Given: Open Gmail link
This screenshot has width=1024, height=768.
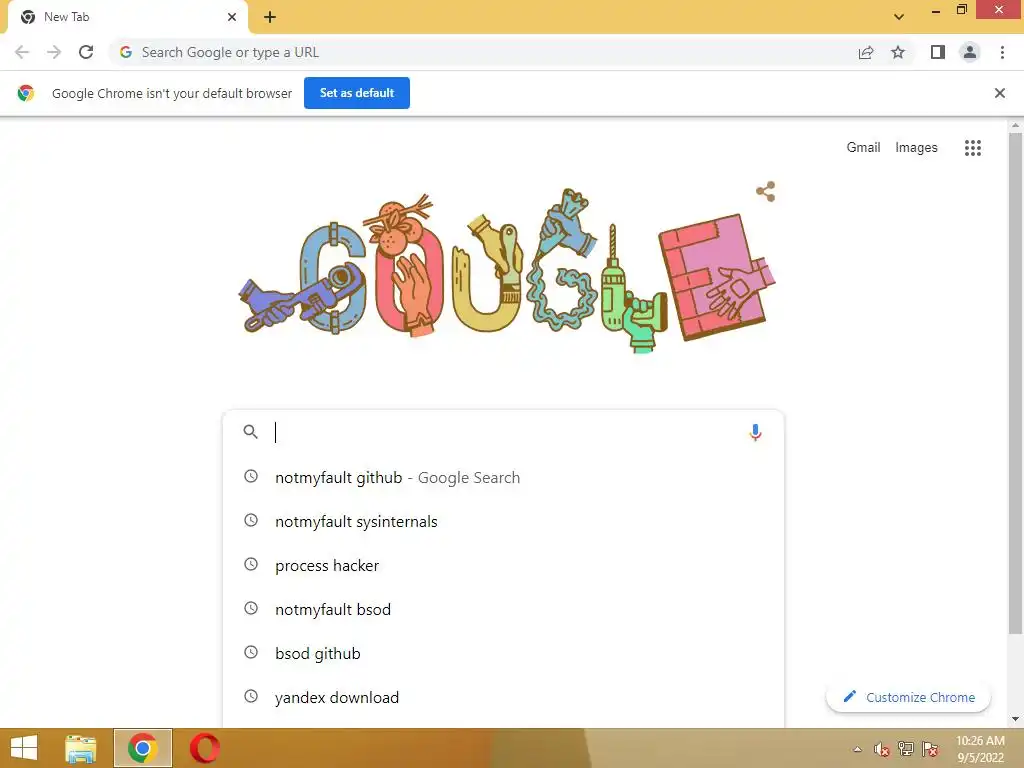Looking at the screenshot, I should coord(863,148).
